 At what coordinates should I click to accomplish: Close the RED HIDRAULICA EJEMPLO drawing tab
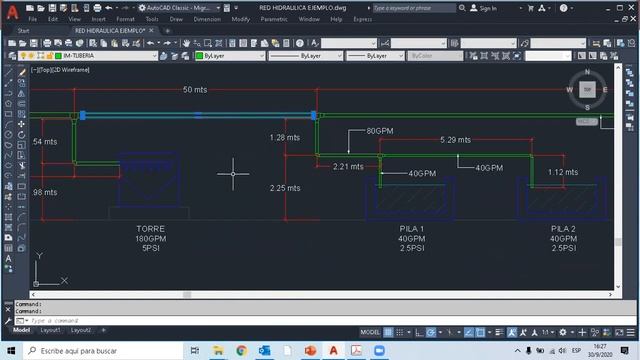151,31
